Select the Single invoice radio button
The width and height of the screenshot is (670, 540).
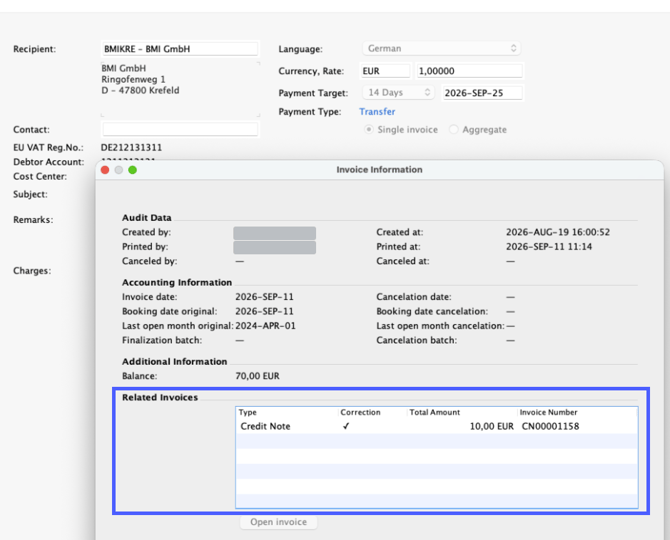pos(368,129)
